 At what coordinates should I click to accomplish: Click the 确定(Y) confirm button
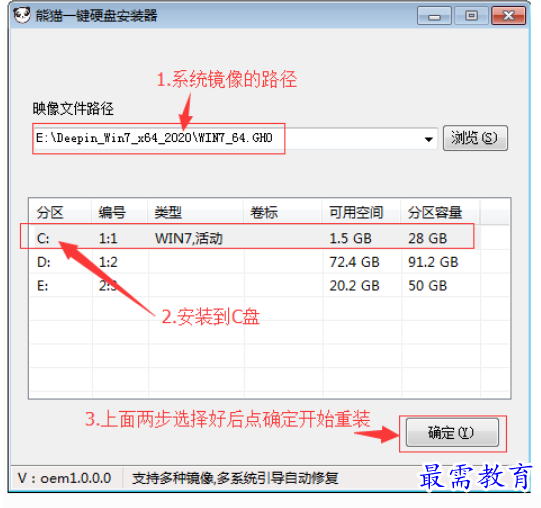(x=452, y=432)
